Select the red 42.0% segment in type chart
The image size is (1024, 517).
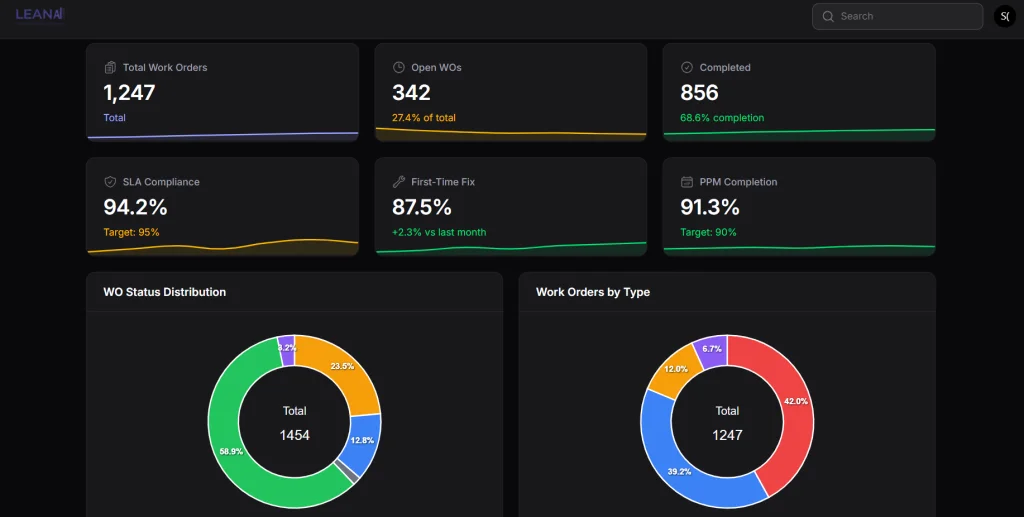(790, 400)
